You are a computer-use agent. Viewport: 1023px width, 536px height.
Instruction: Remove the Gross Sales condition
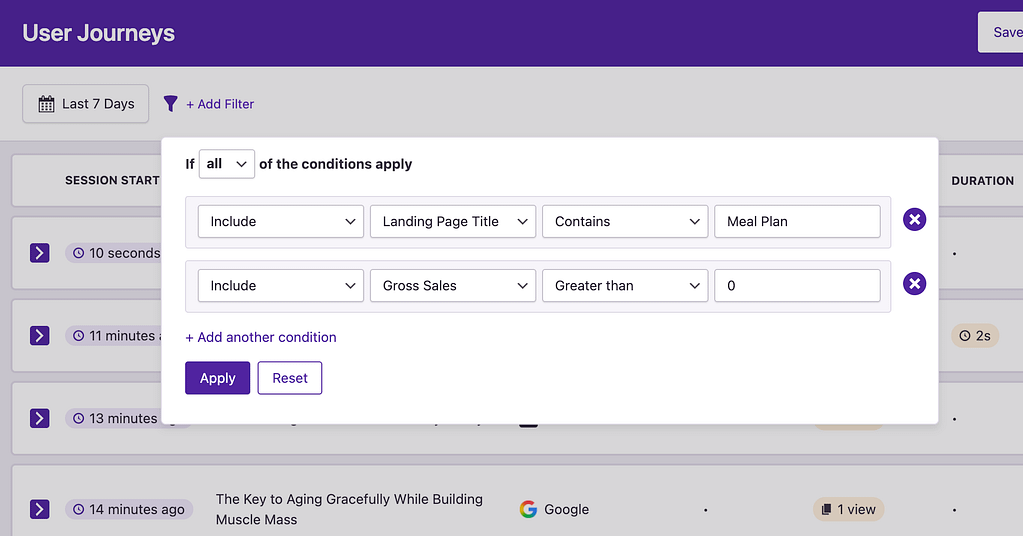pyautogui.click(x=914, y=284)
